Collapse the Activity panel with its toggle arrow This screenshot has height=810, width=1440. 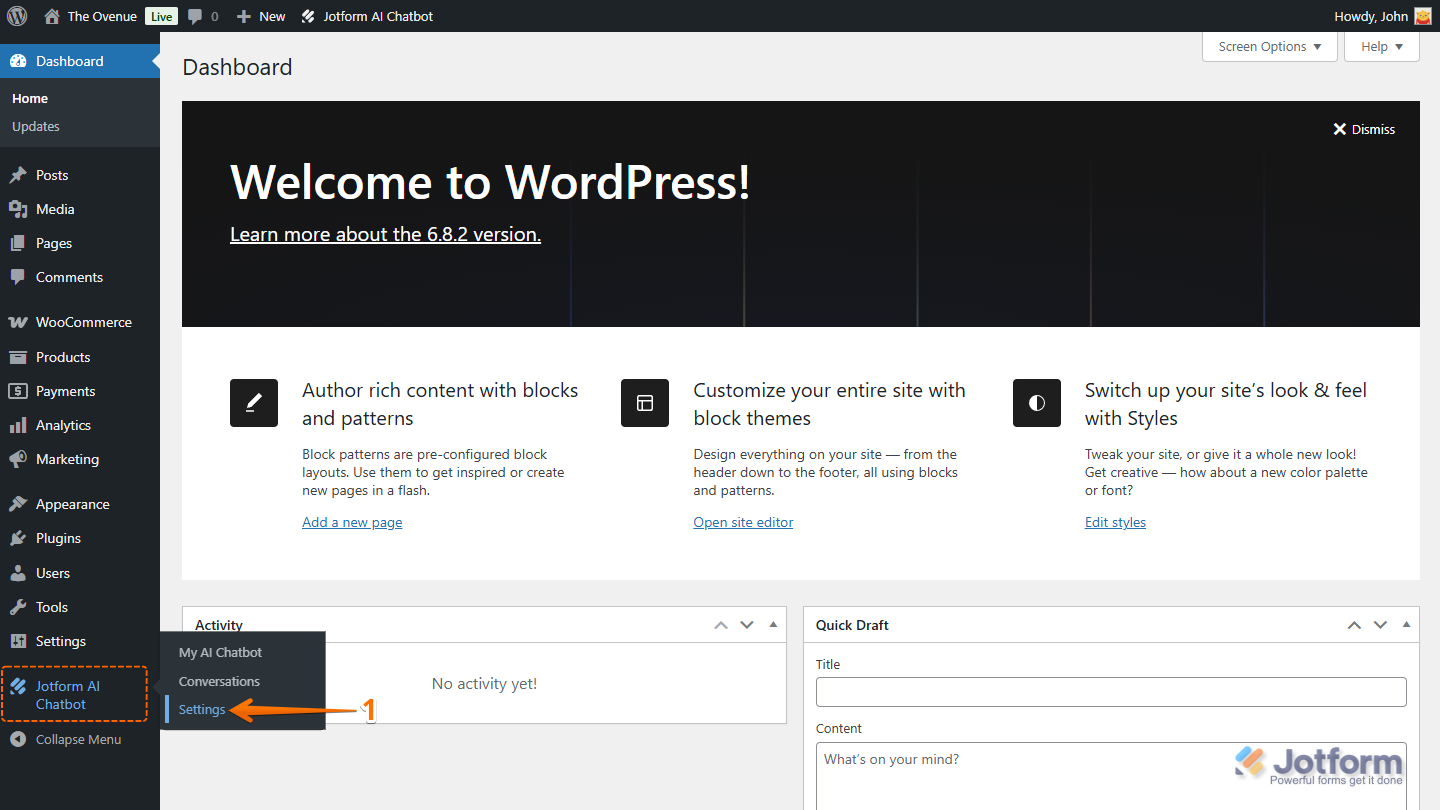click(773, 624)
